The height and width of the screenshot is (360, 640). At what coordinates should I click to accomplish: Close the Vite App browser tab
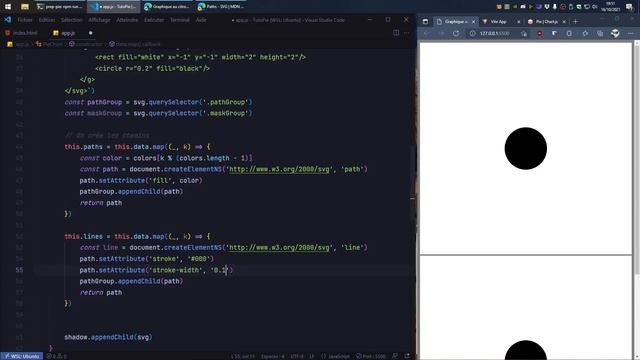pyautogui.click(x=519, y=22)
